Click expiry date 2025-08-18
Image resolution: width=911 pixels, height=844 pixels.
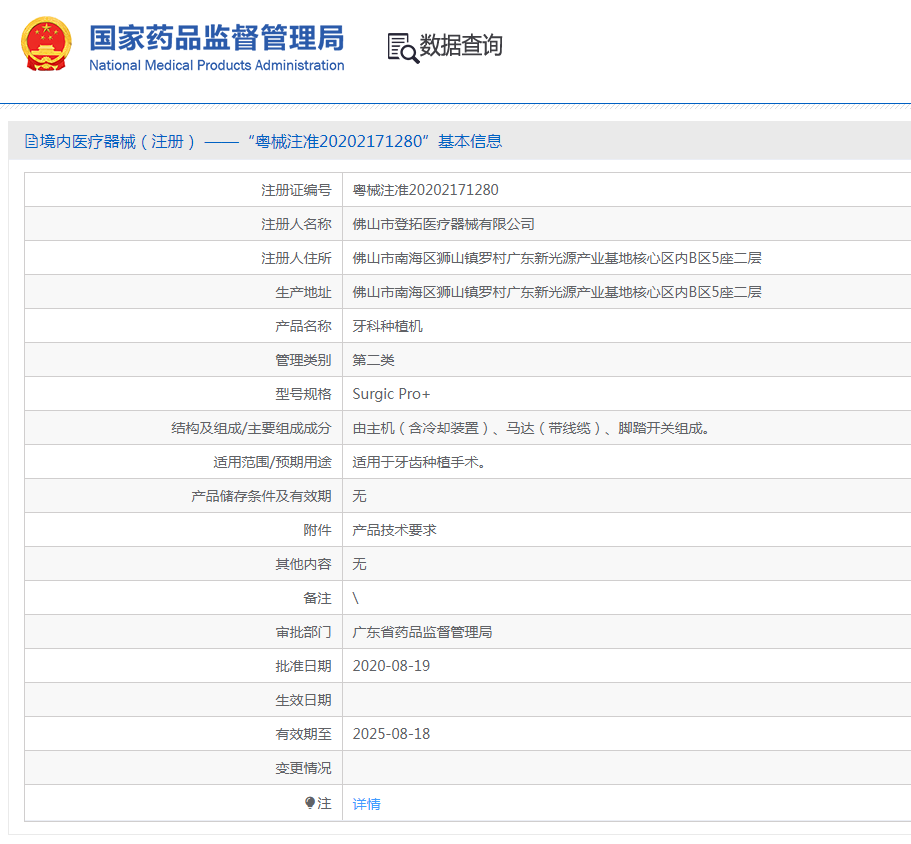point(391,734)
